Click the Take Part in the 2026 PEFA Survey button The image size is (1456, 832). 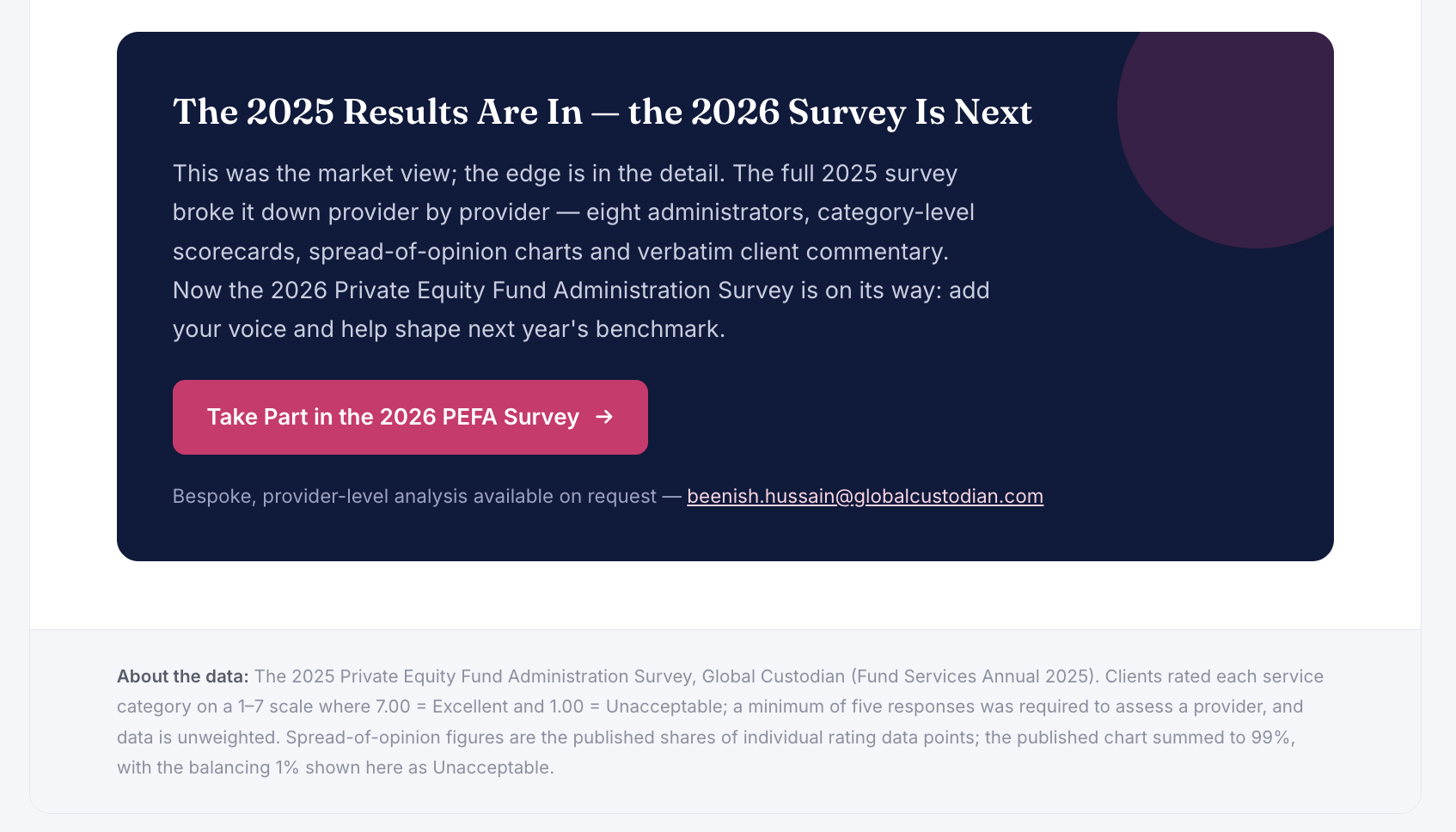(x=410, y=417)
